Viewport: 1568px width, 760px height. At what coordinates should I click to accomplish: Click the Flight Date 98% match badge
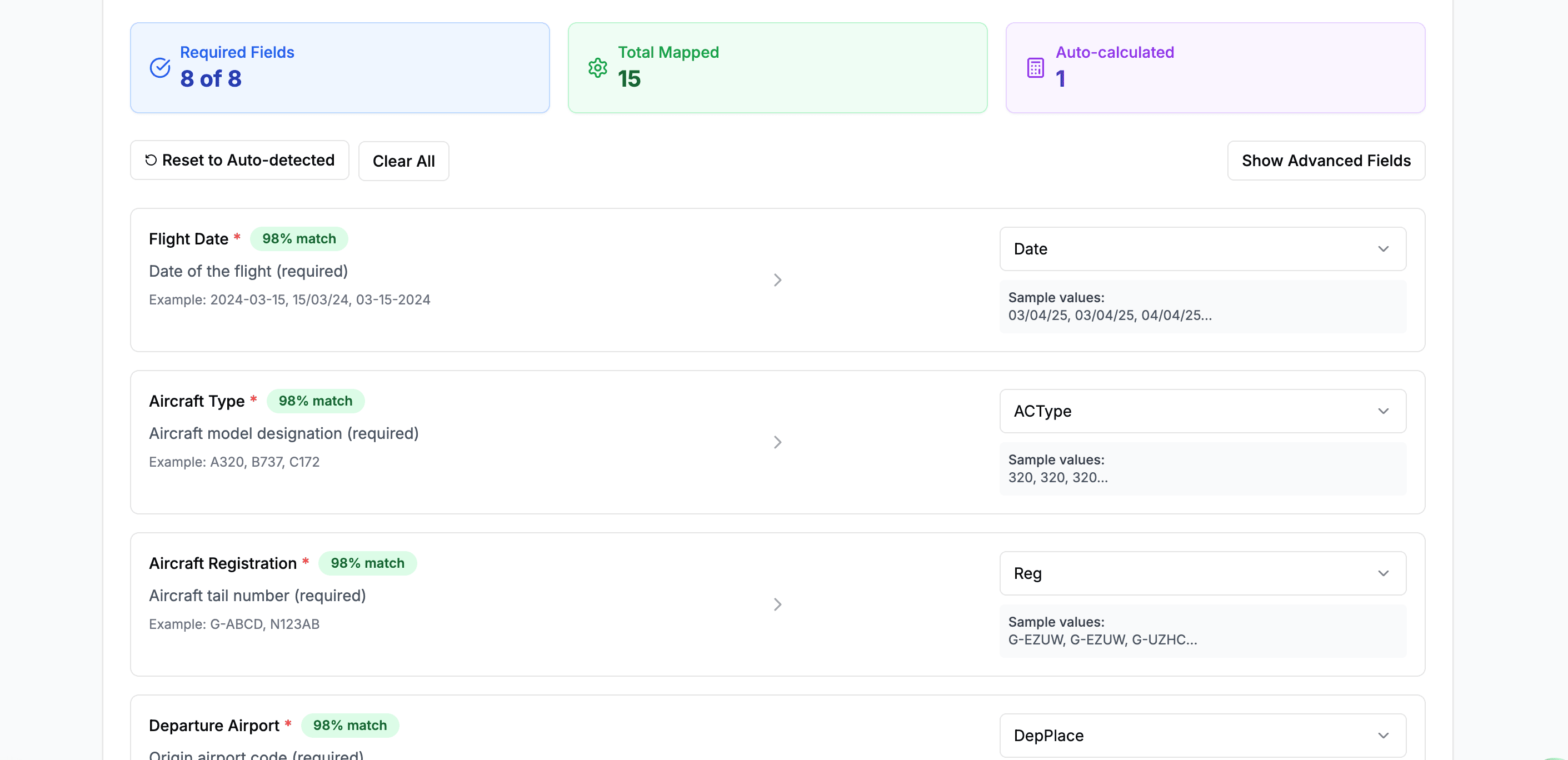[x=299, y=238]
